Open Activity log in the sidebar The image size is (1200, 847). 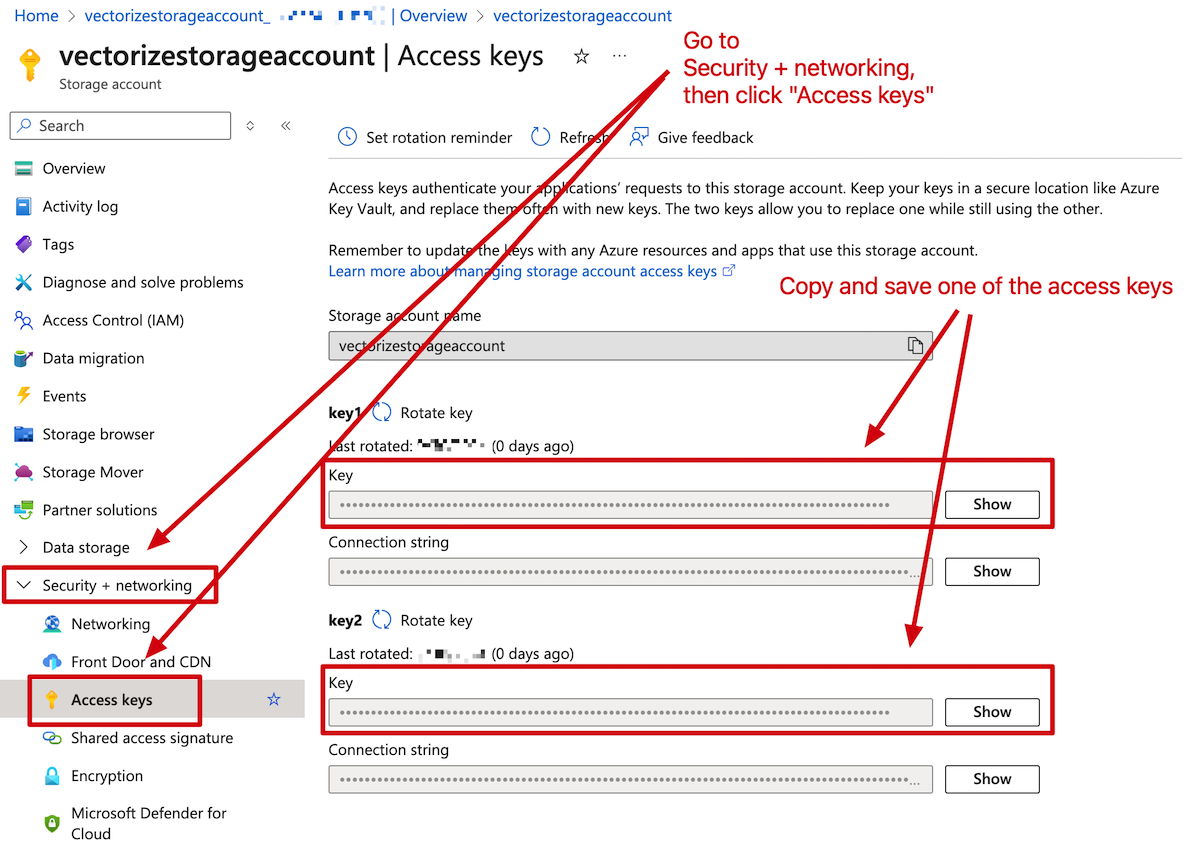[80, 207]
